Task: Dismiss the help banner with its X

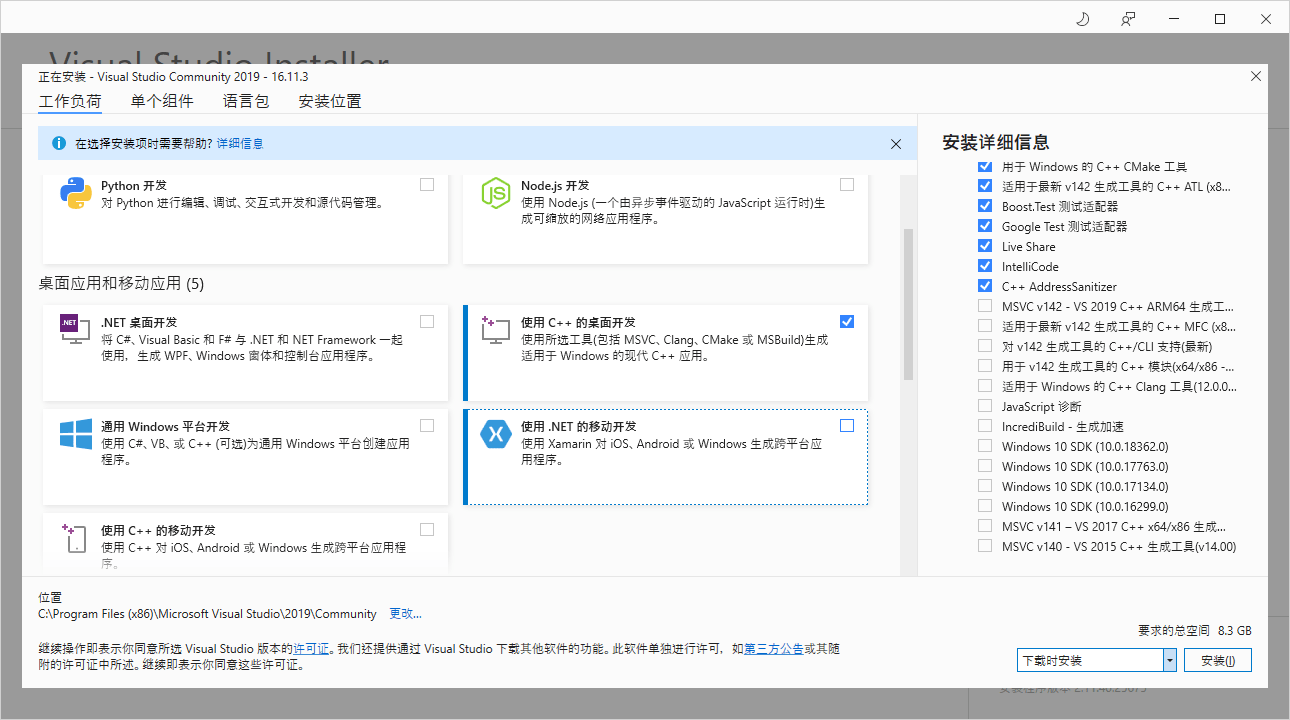Action: (x=896, y=144)
